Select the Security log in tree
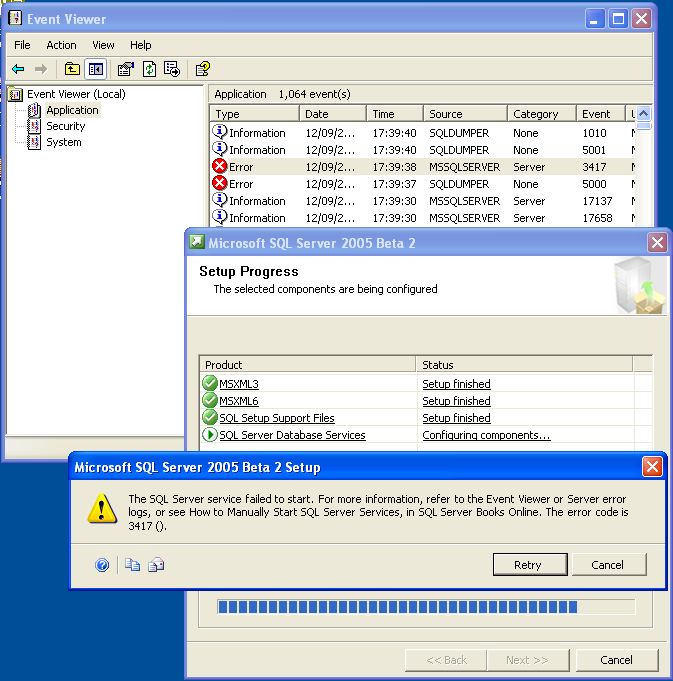The width and height of the screenshot is (673, 681). [x=66, y=126]
